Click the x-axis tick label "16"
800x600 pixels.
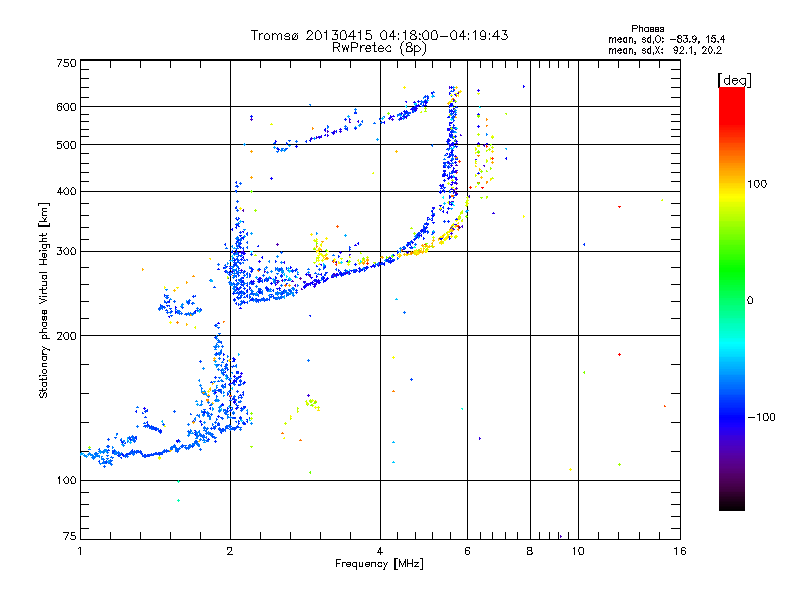(680, 551)
